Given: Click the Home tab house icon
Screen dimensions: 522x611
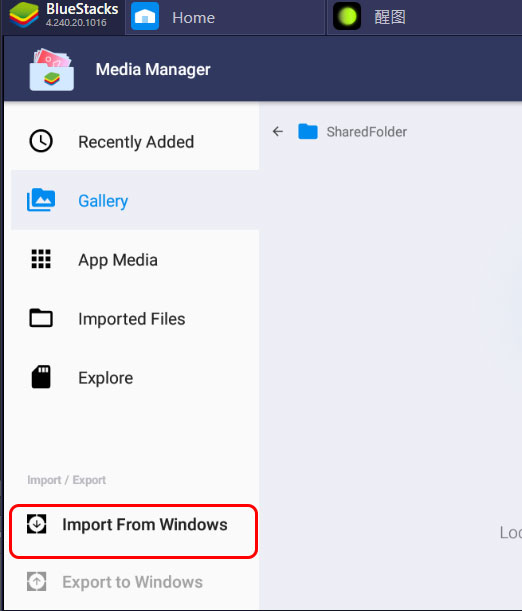Looking at the screenshot, I should pyautogui.click(x=145, y=16).
